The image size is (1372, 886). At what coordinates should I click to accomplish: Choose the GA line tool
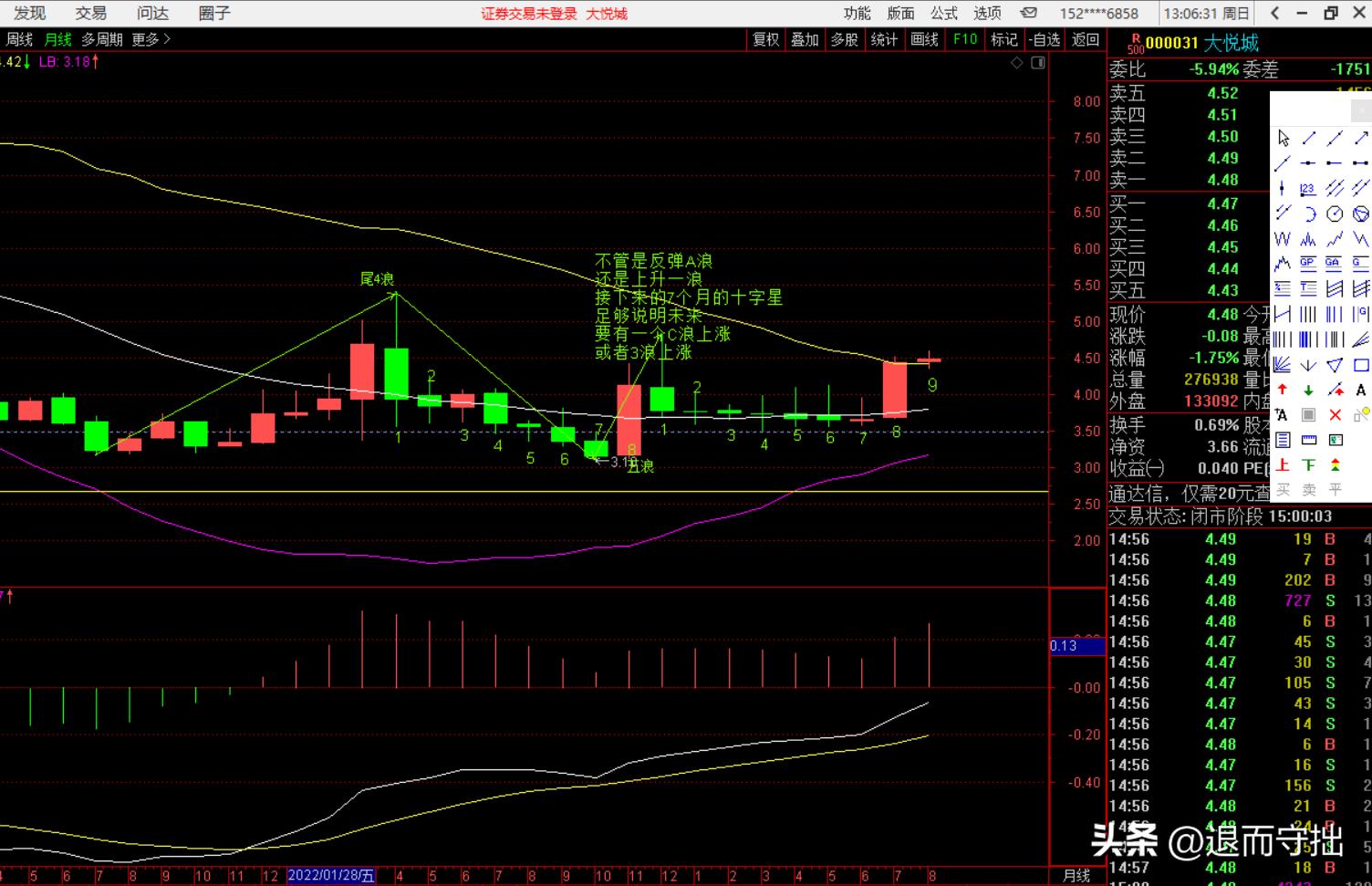tap(1334, 264)
